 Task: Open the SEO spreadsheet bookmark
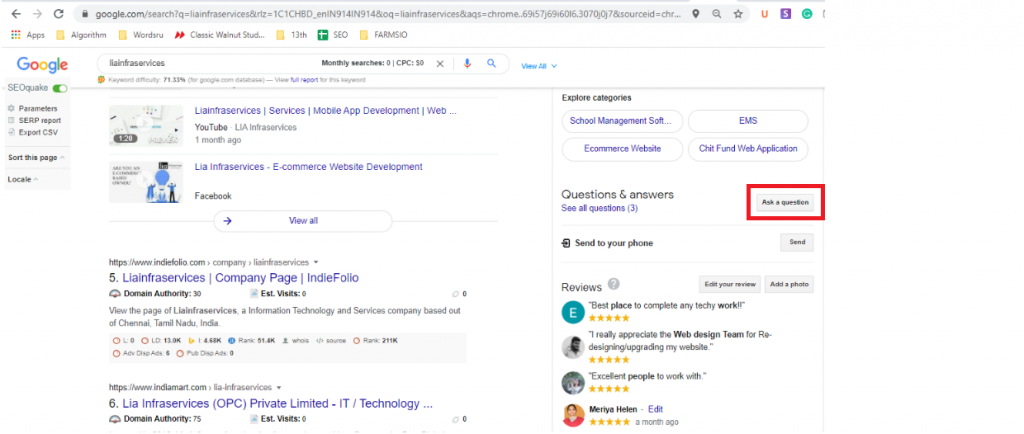[332, 35]
